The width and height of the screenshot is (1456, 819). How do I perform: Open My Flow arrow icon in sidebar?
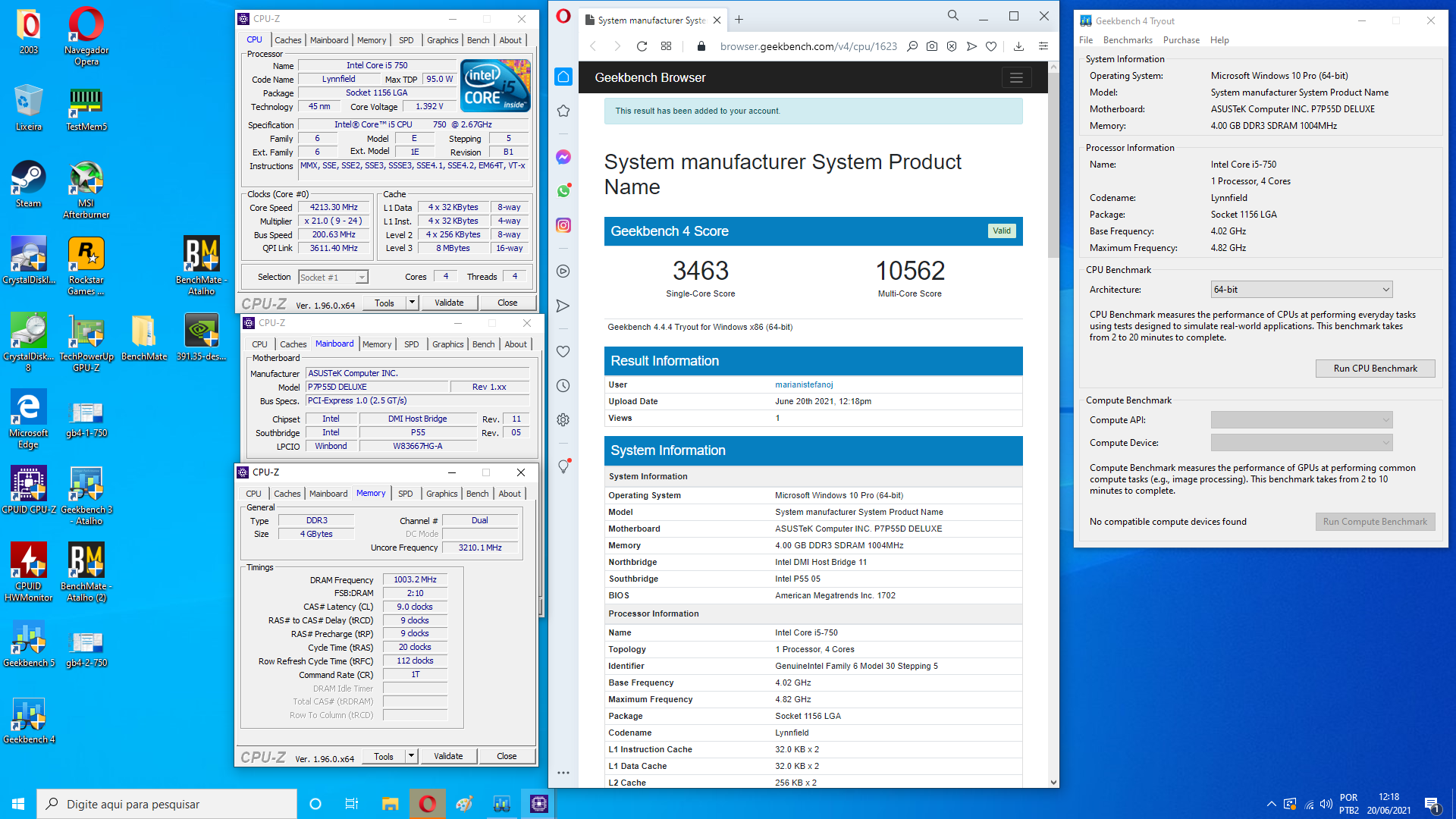click(563, 306)
